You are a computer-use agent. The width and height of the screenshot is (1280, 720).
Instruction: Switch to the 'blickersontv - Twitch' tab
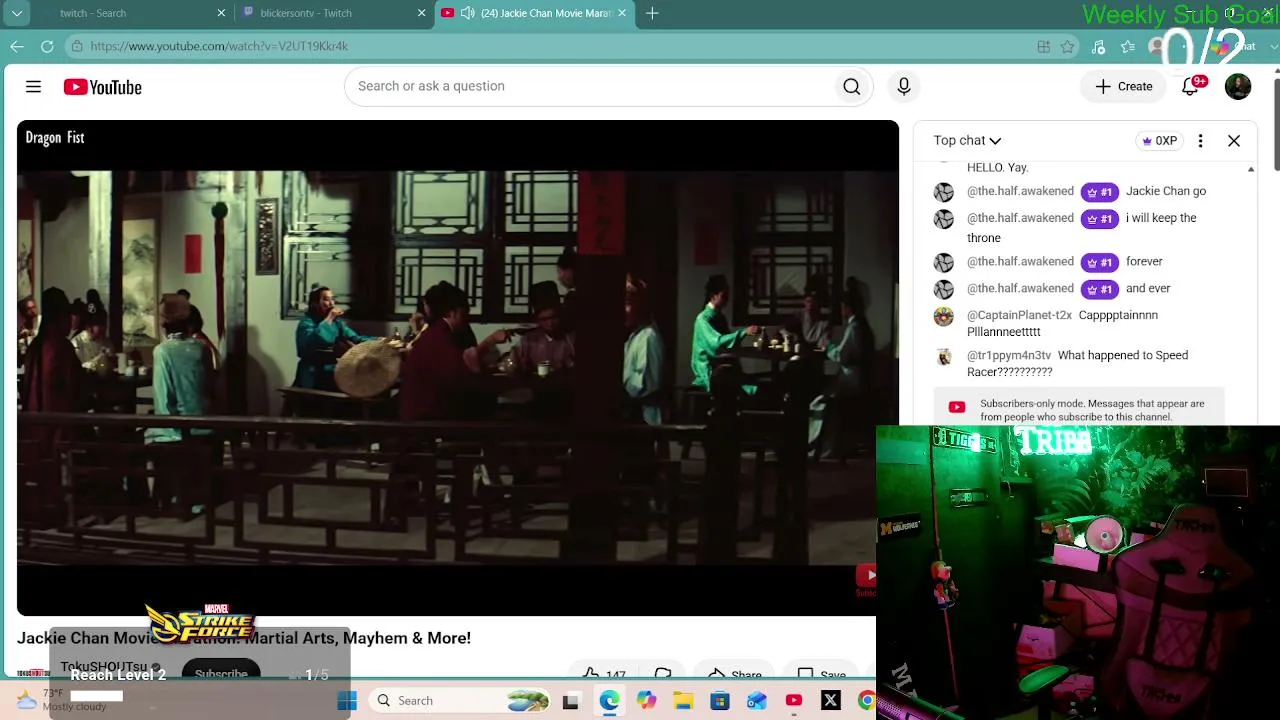pos(333,13)
